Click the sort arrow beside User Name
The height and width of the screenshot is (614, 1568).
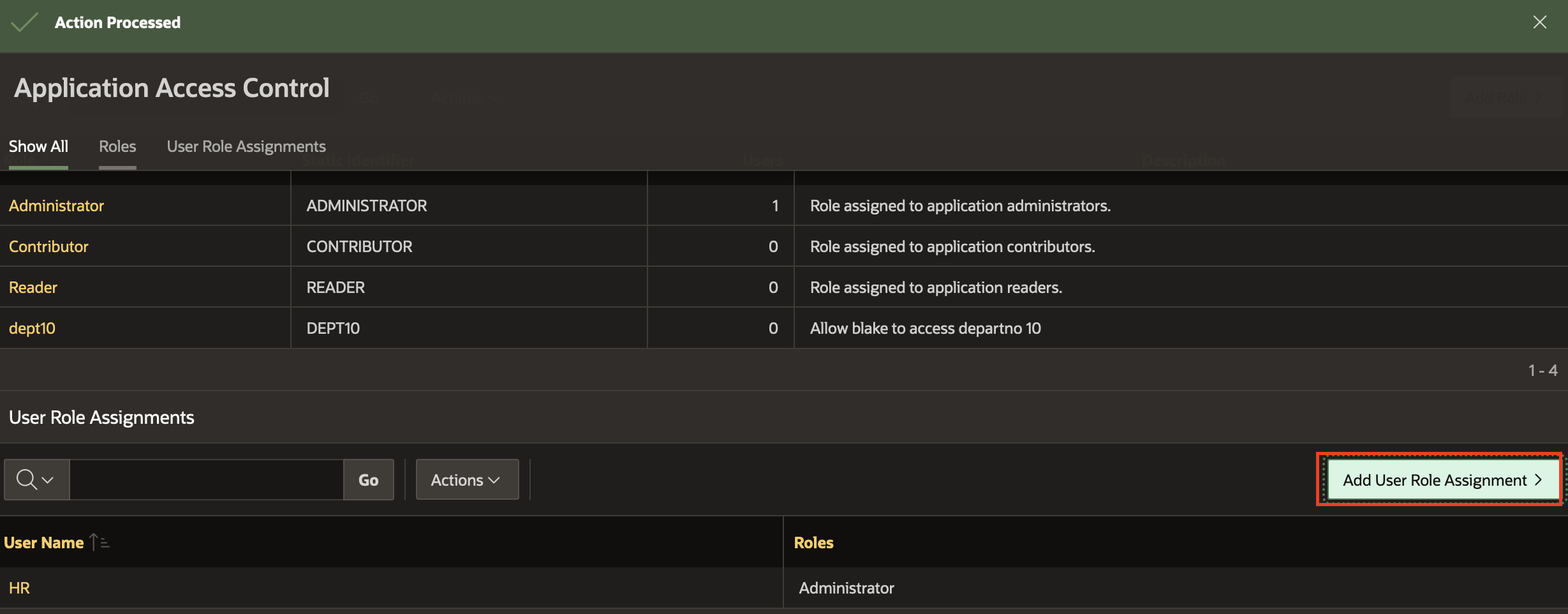99,542
